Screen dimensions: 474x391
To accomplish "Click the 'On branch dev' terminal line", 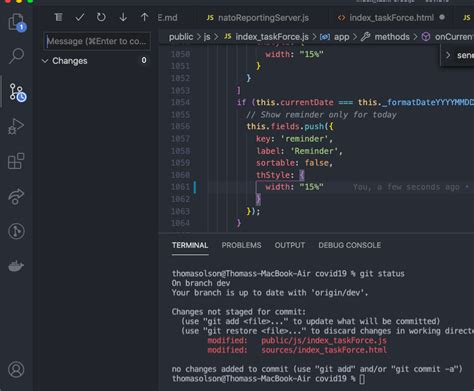I will pyautogui.click(x=201, y=283).
